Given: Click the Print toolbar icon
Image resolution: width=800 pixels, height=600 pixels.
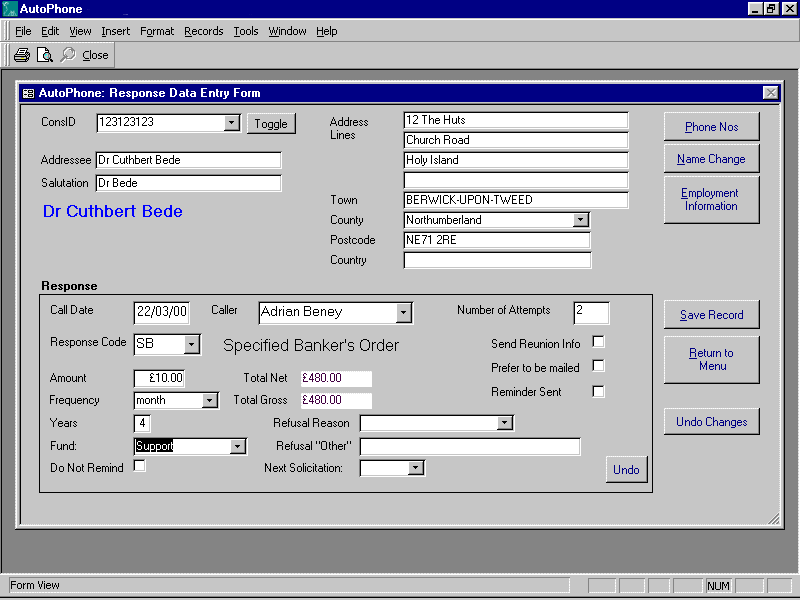Looking at the screenshot, I should 22,55.
